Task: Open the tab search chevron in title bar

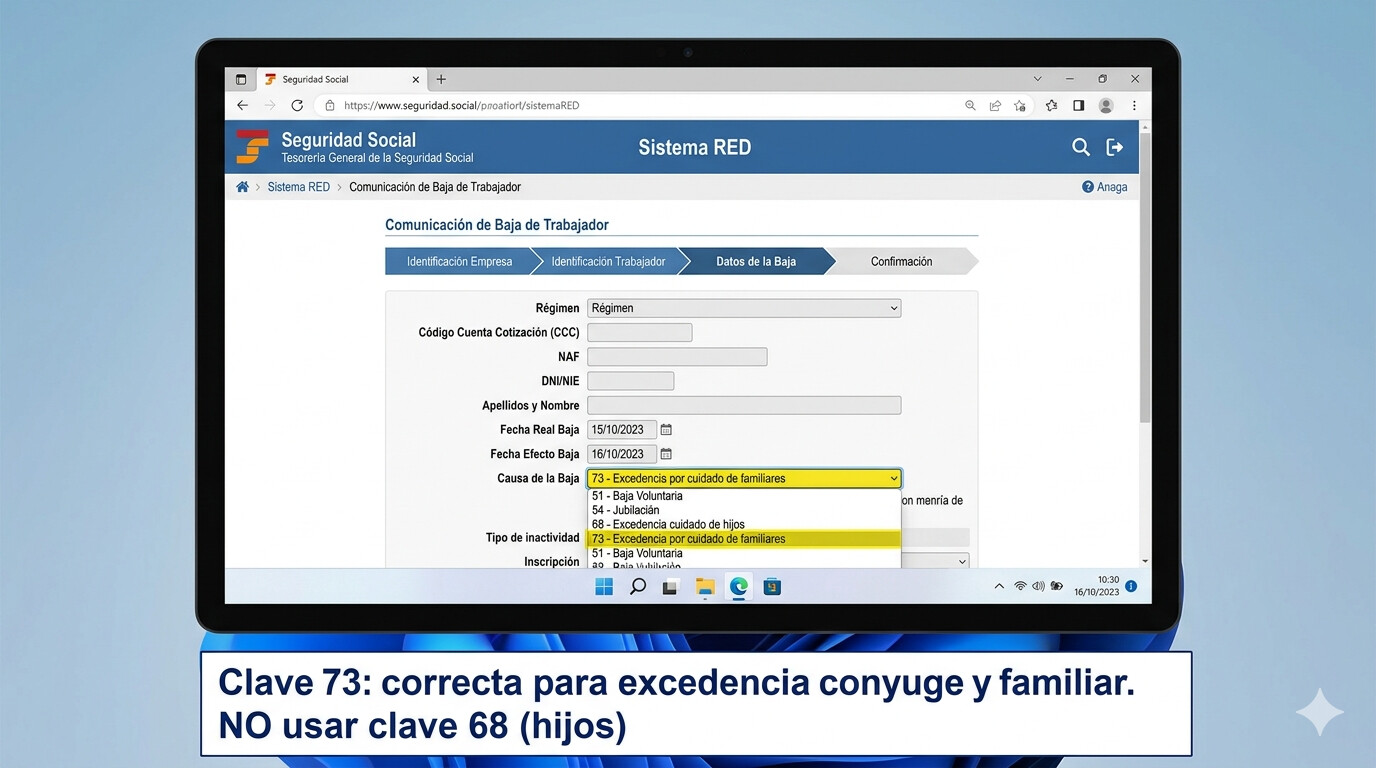Action: pos(1037,79)
